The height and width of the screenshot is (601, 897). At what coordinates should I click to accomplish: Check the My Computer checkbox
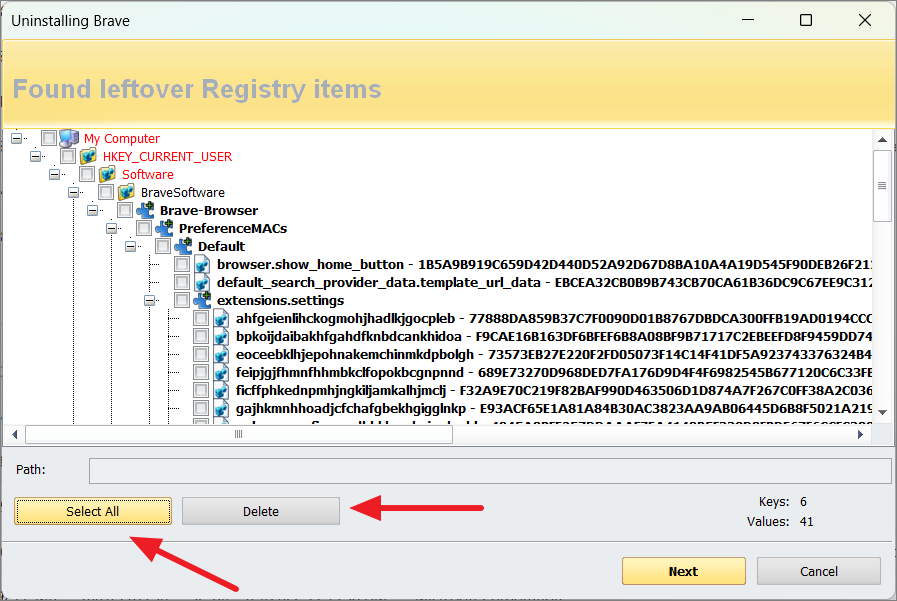click(x=49, y=138)
